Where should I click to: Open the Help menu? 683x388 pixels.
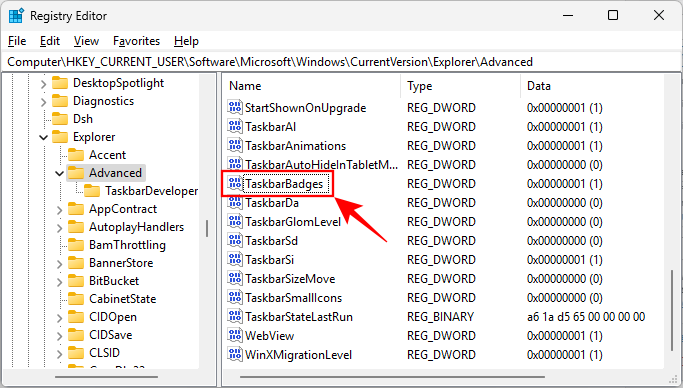(186, 41)
